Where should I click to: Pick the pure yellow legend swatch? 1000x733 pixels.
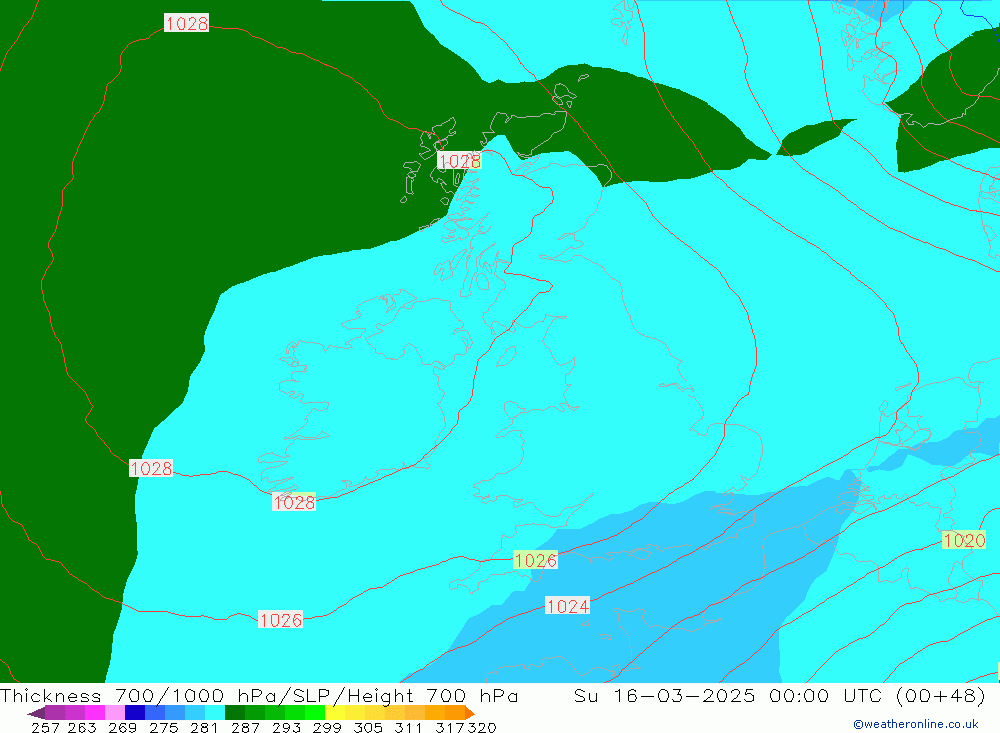point(335,713)
